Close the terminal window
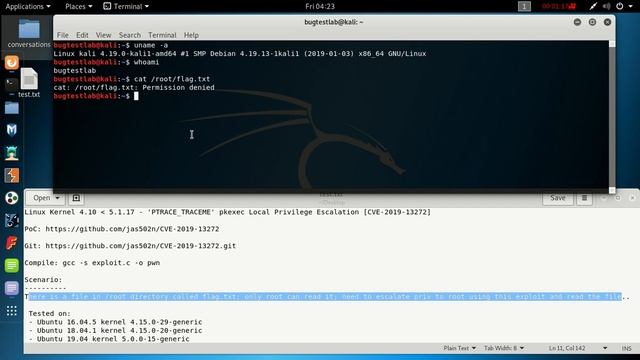The height and width of the screenshot is (360, 640). [x=607, y=22]
